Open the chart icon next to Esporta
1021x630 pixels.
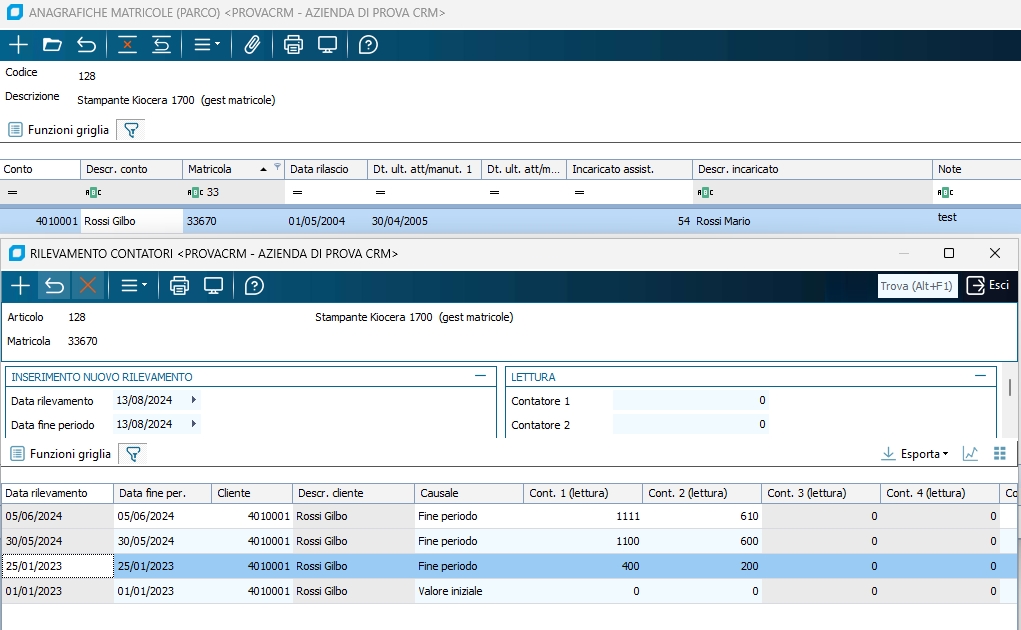click(x=970, y=454)
